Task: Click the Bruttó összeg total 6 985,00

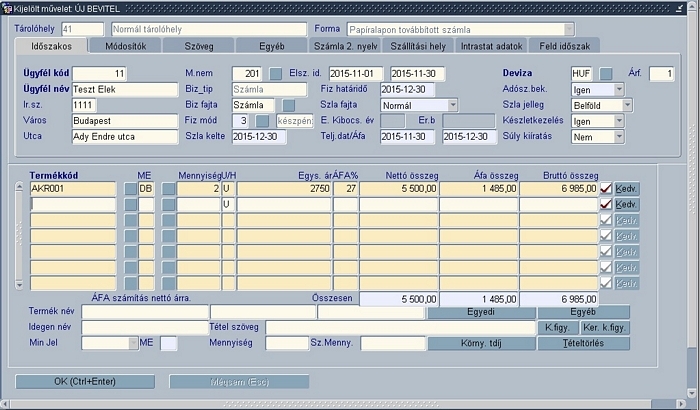Action: coord(559,299)
